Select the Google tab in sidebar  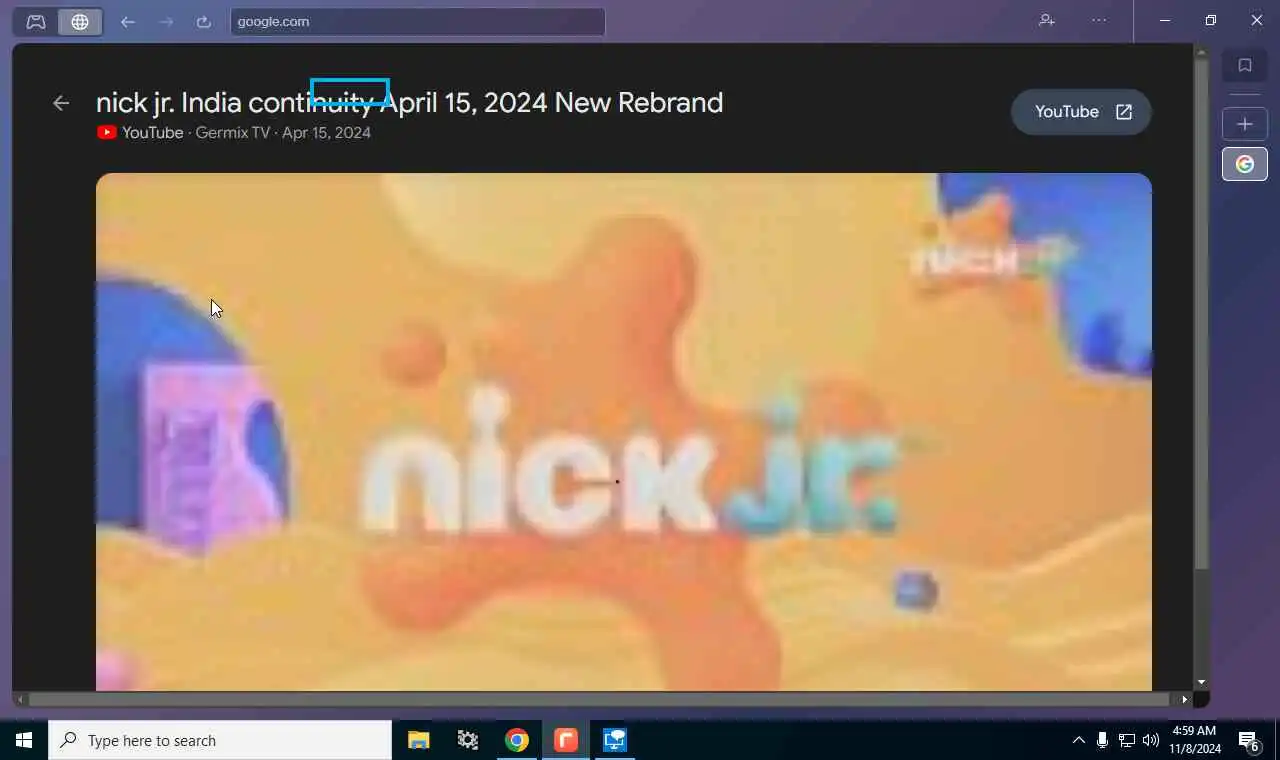1245,164
